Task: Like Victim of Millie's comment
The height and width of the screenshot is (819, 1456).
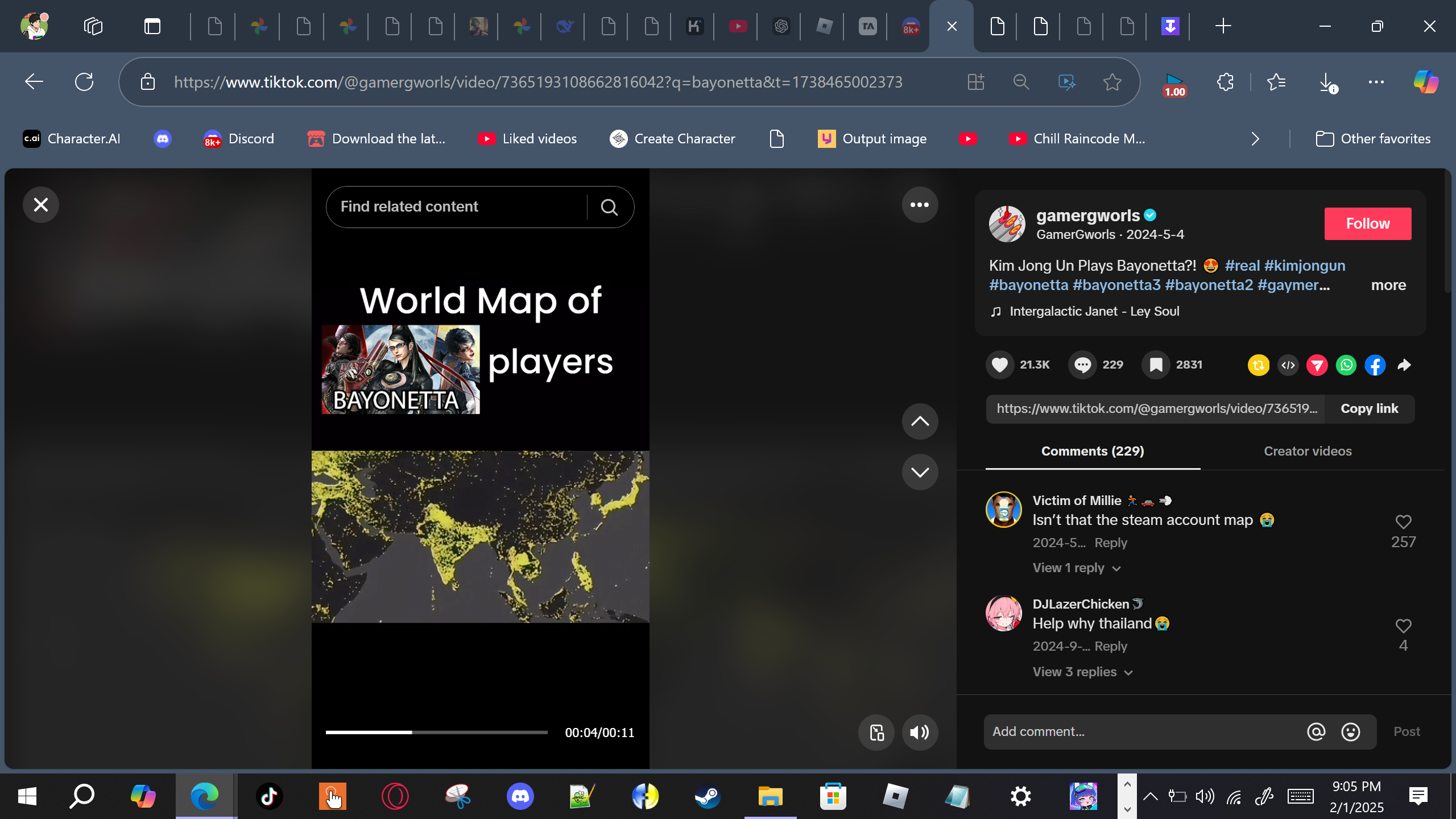Action: 1403,522
